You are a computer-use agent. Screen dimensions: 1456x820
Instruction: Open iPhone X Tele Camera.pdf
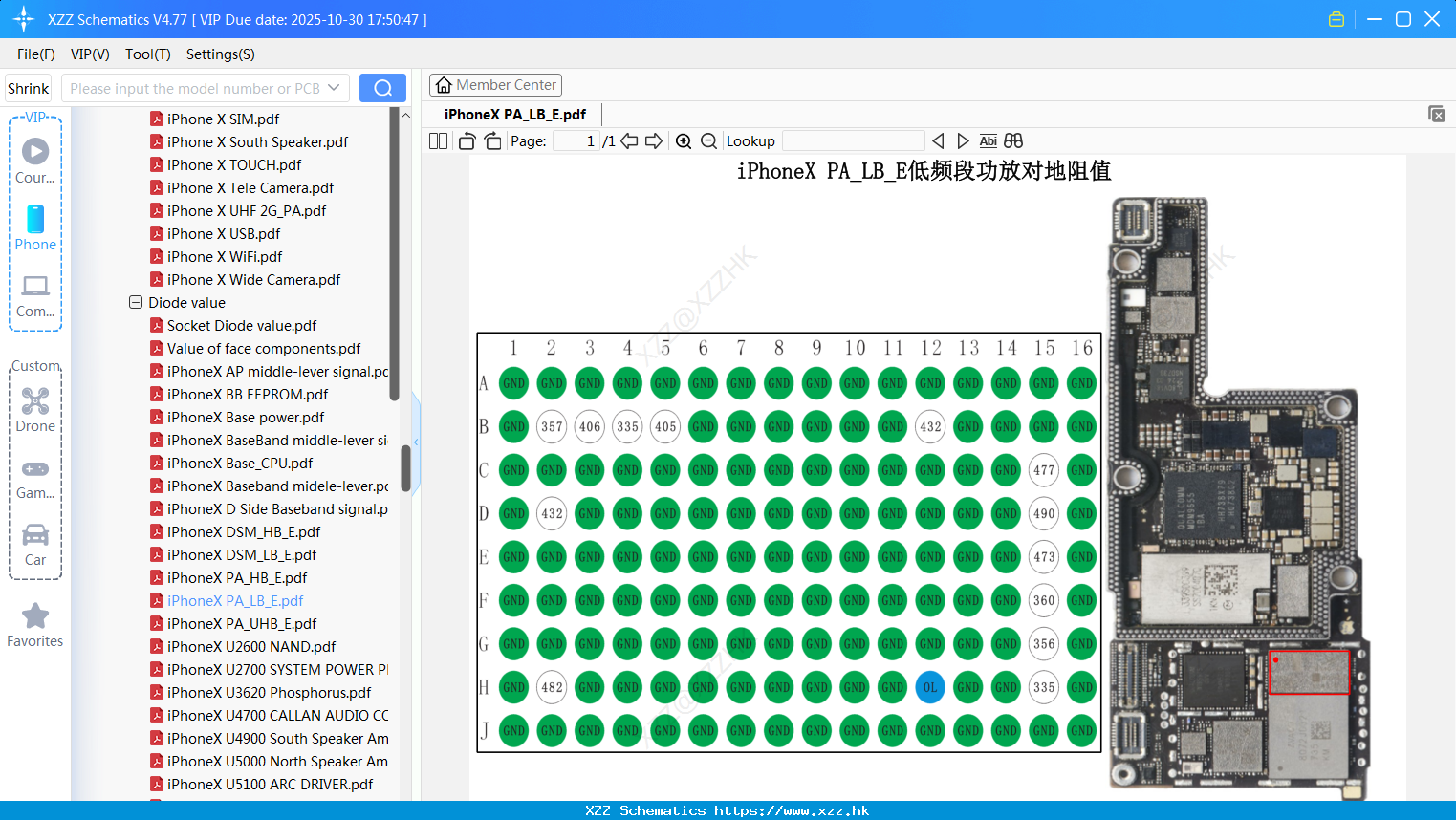[x=250, y=187]
